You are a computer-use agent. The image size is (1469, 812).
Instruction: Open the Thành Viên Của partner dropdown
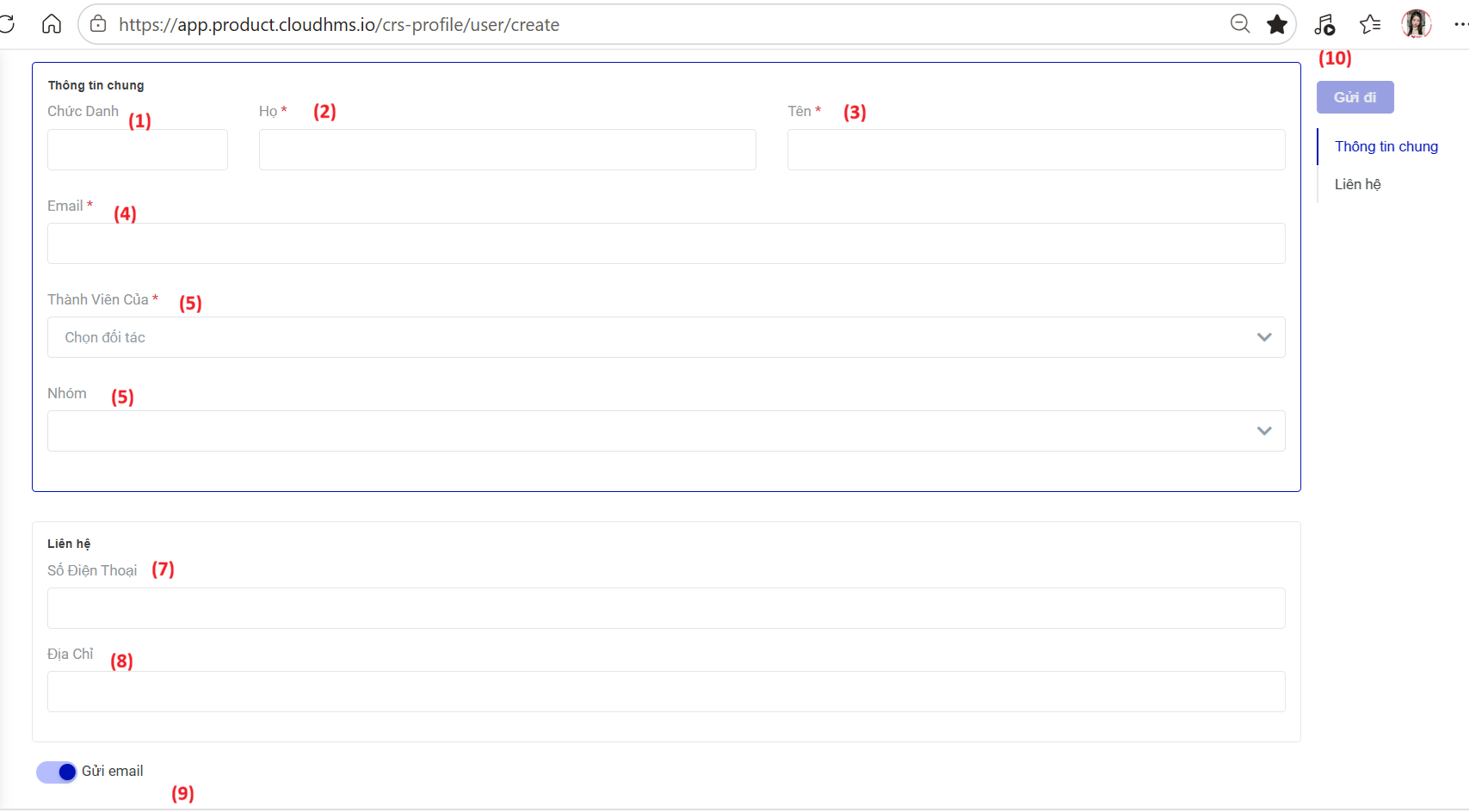pos(666,337)
